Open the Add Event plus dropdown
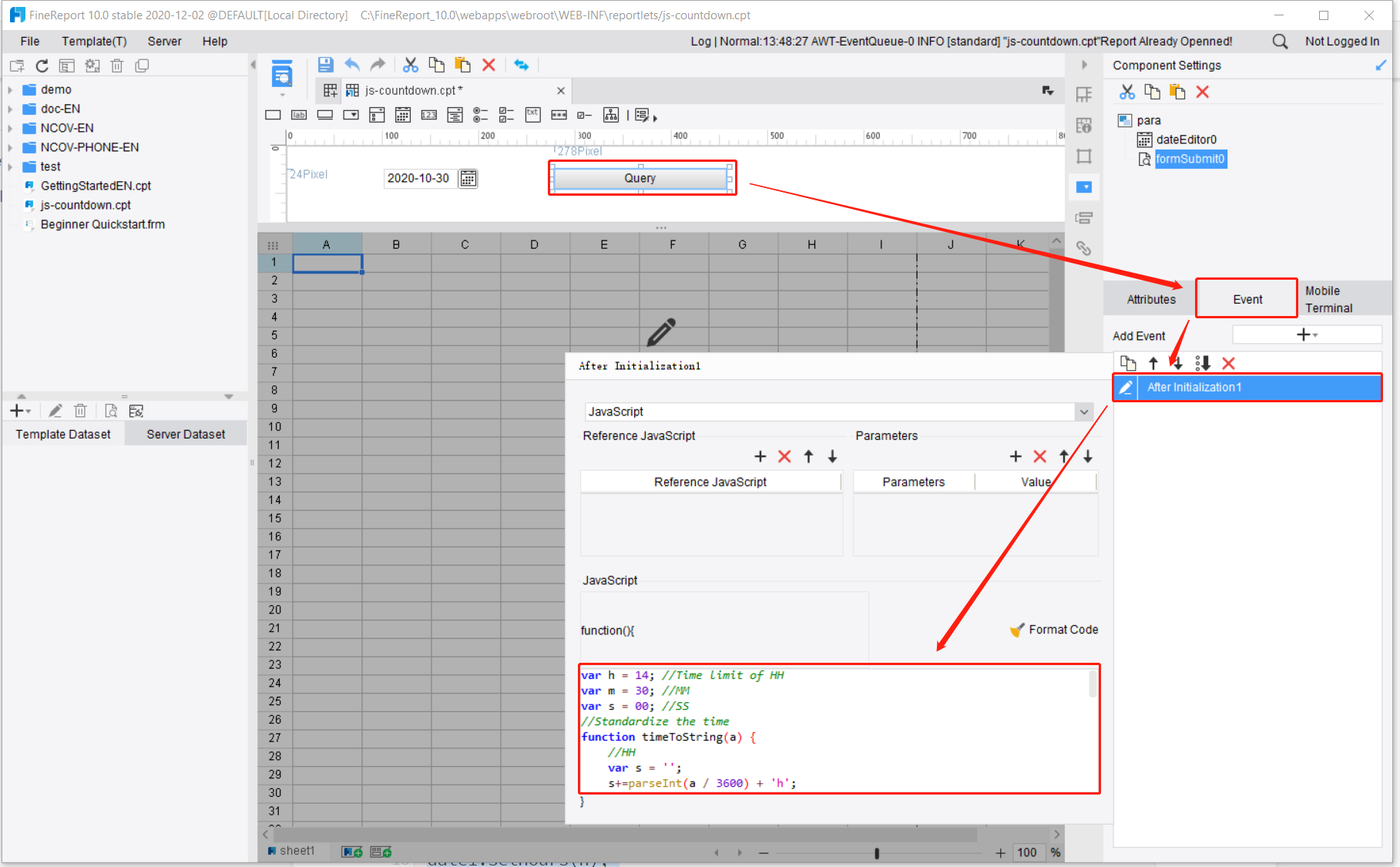The height and width of the screenshot is (867, 1400). point(1307,335)
